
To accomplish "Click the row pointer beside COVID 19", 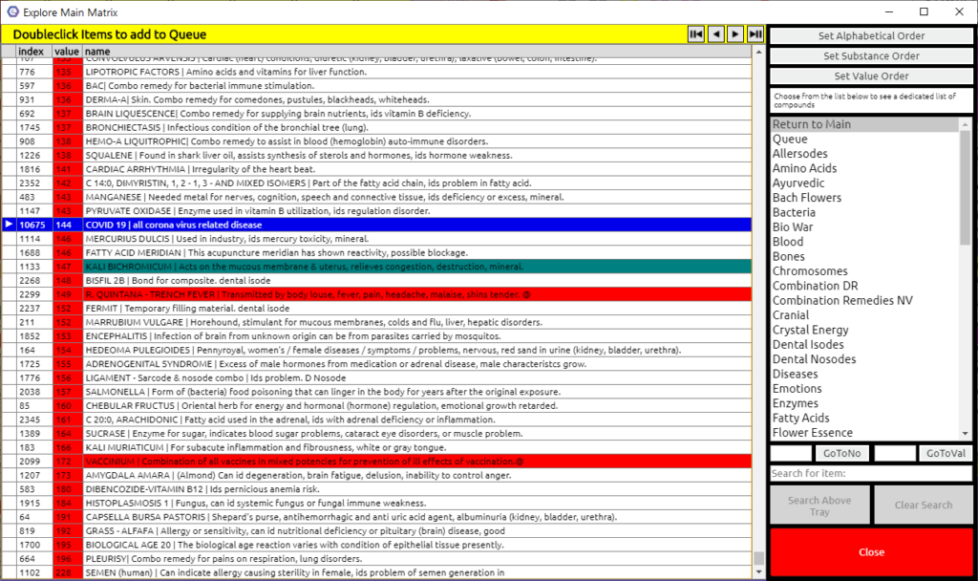I will tap(9, 225).
